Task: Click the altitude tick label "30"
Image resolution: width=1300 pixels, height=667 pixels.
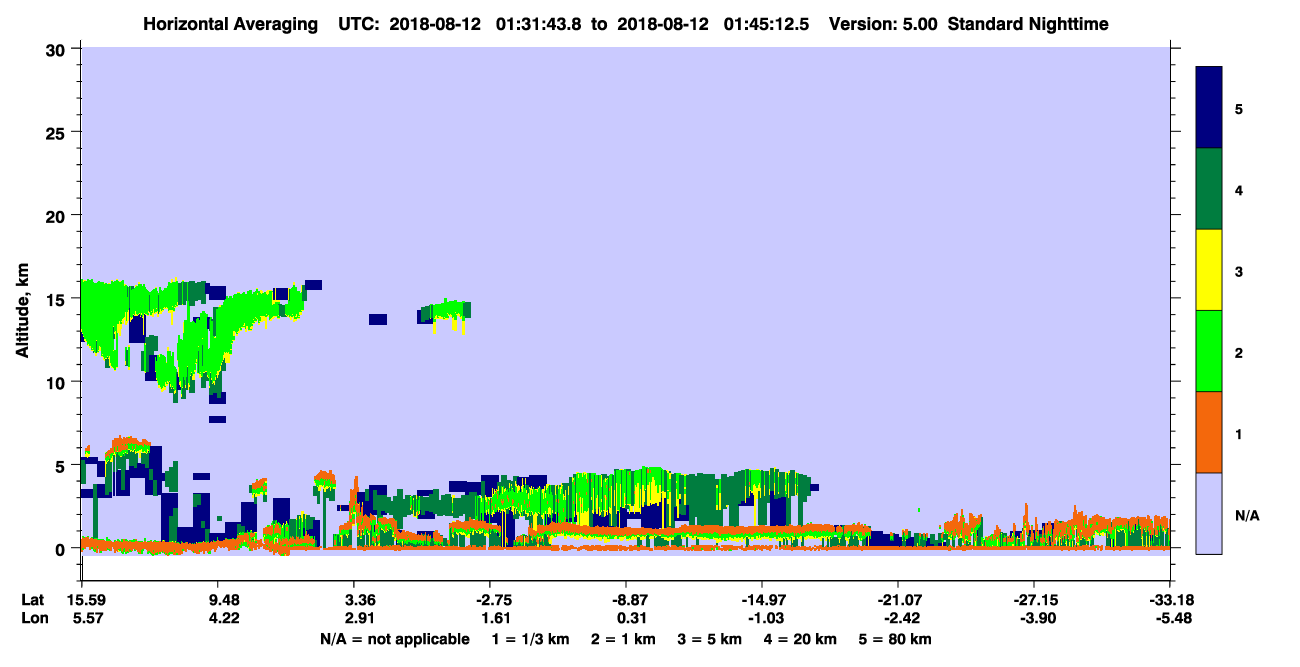Action: tap(58, 49)
